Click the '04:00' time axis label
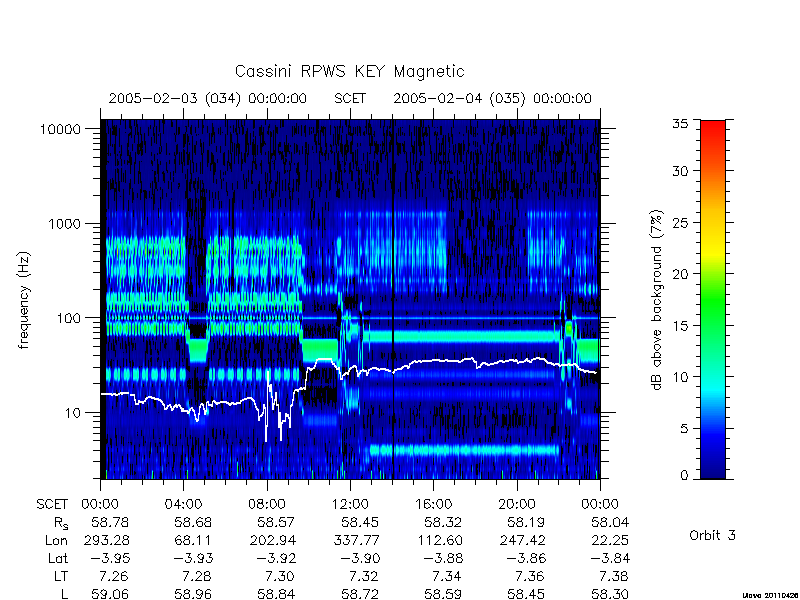The image size is (800, 600). [x=183, y=504]
